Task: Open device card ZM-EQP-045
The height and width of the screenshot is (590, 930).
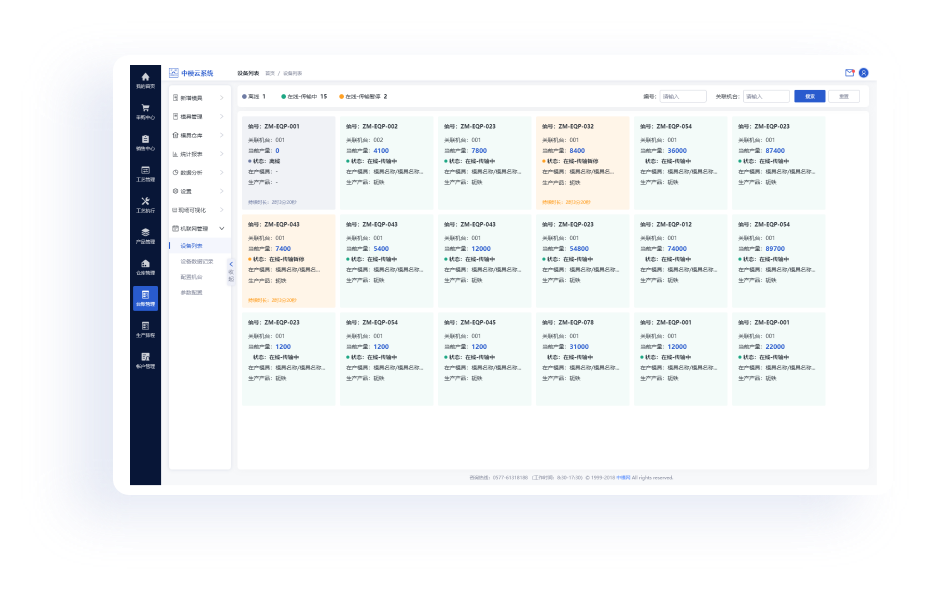Action: [485, 359]
